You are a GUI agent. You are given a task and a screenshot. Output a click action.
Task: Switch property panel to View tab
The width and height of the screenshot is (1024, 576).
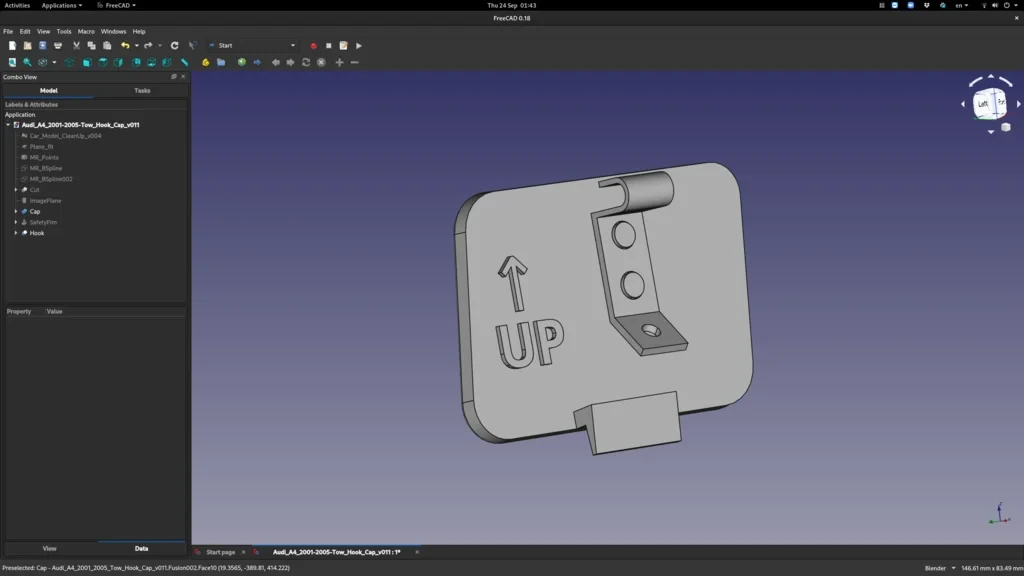click(x=50, y=549)
